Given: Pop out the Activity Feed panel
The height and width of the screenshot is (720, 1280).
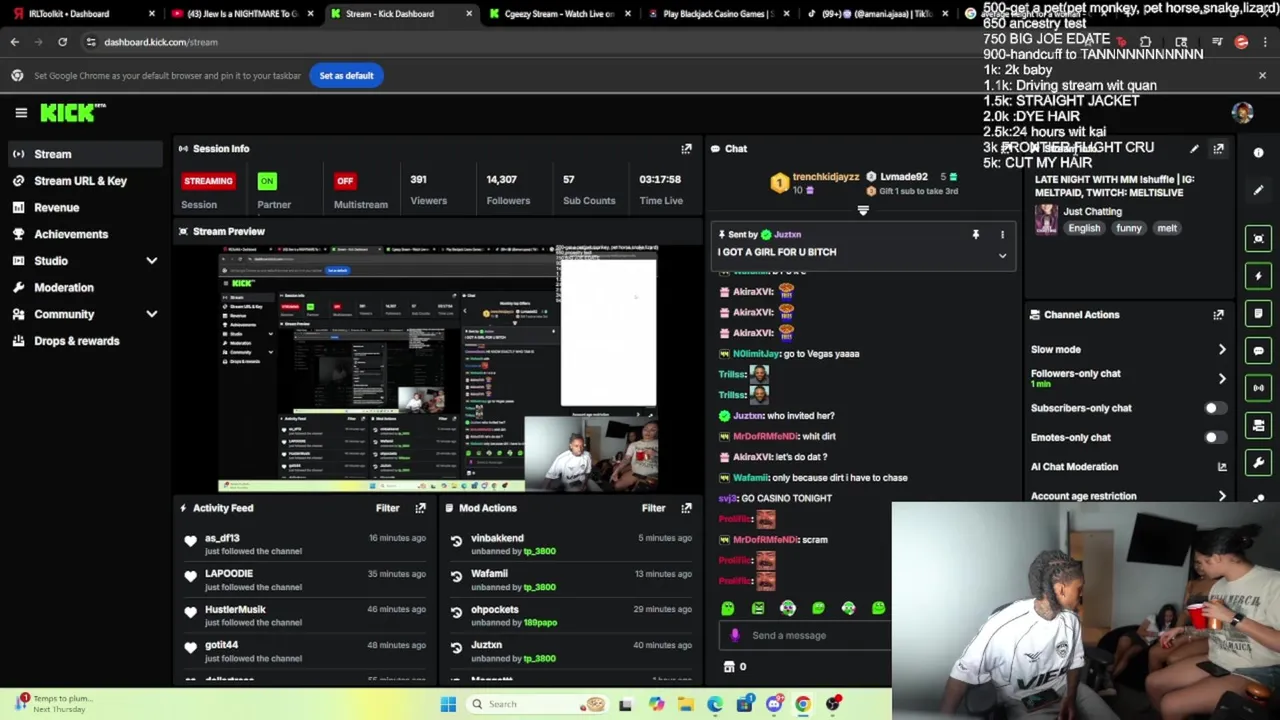Looking at the screenshot, I should tap(420, 508).
